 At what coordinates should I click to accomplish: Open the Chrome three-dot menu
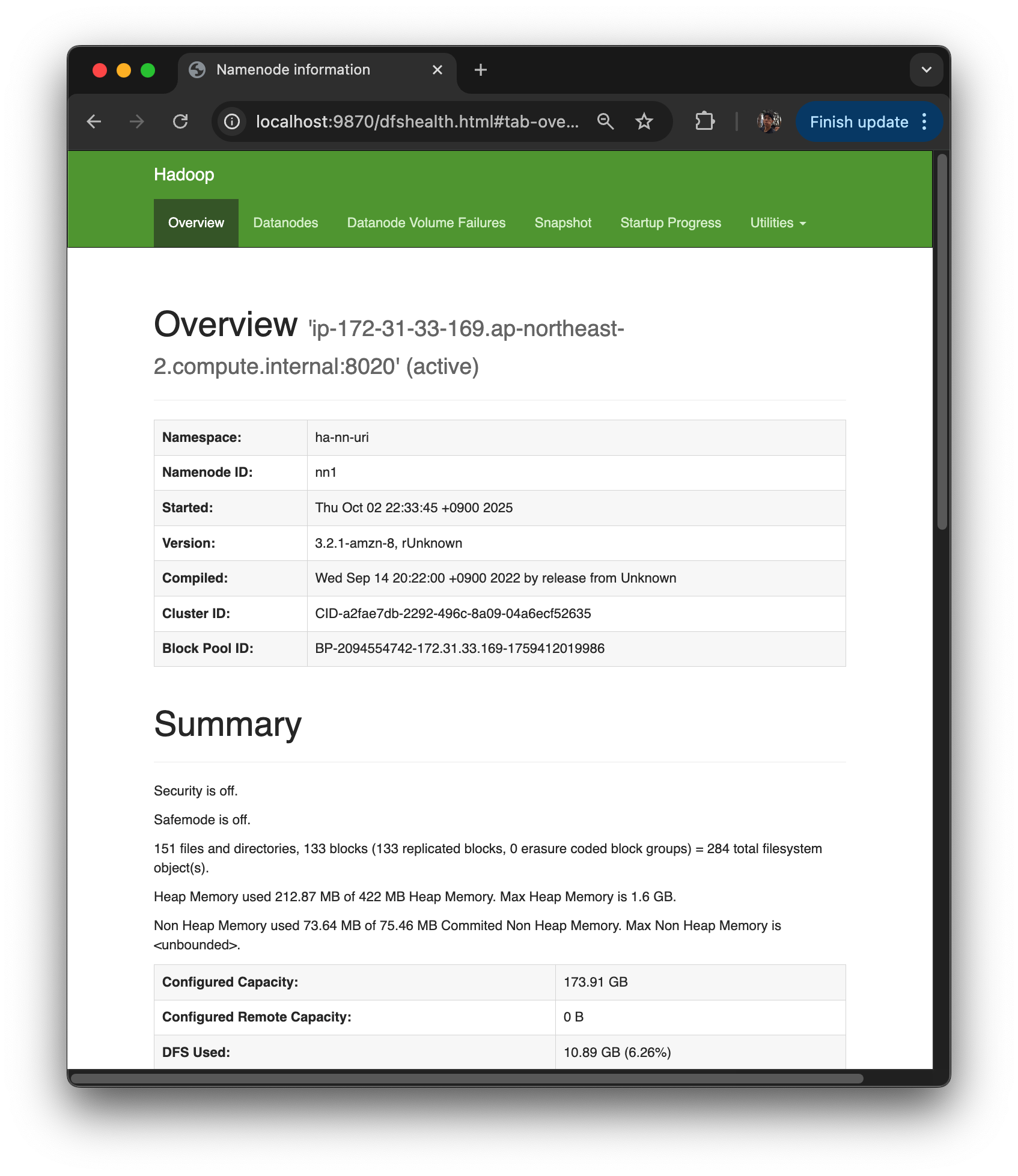click(925, 122)
